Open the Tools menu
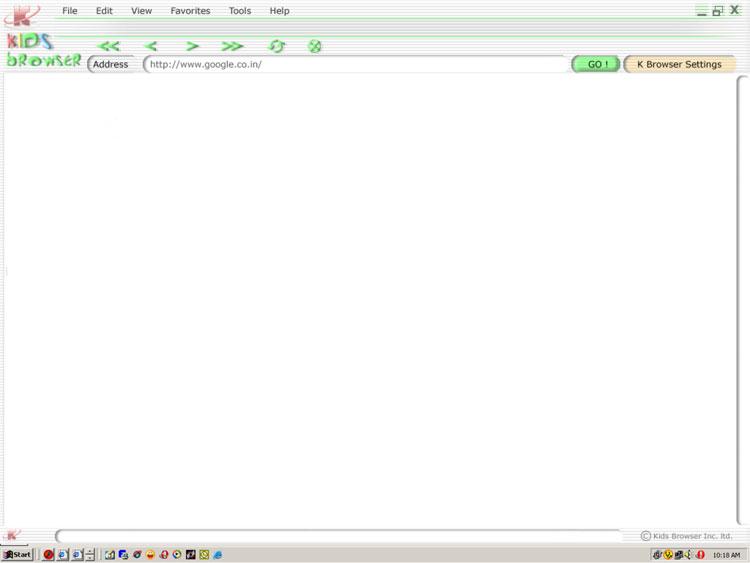750x563 pixels. click(240, 11)
